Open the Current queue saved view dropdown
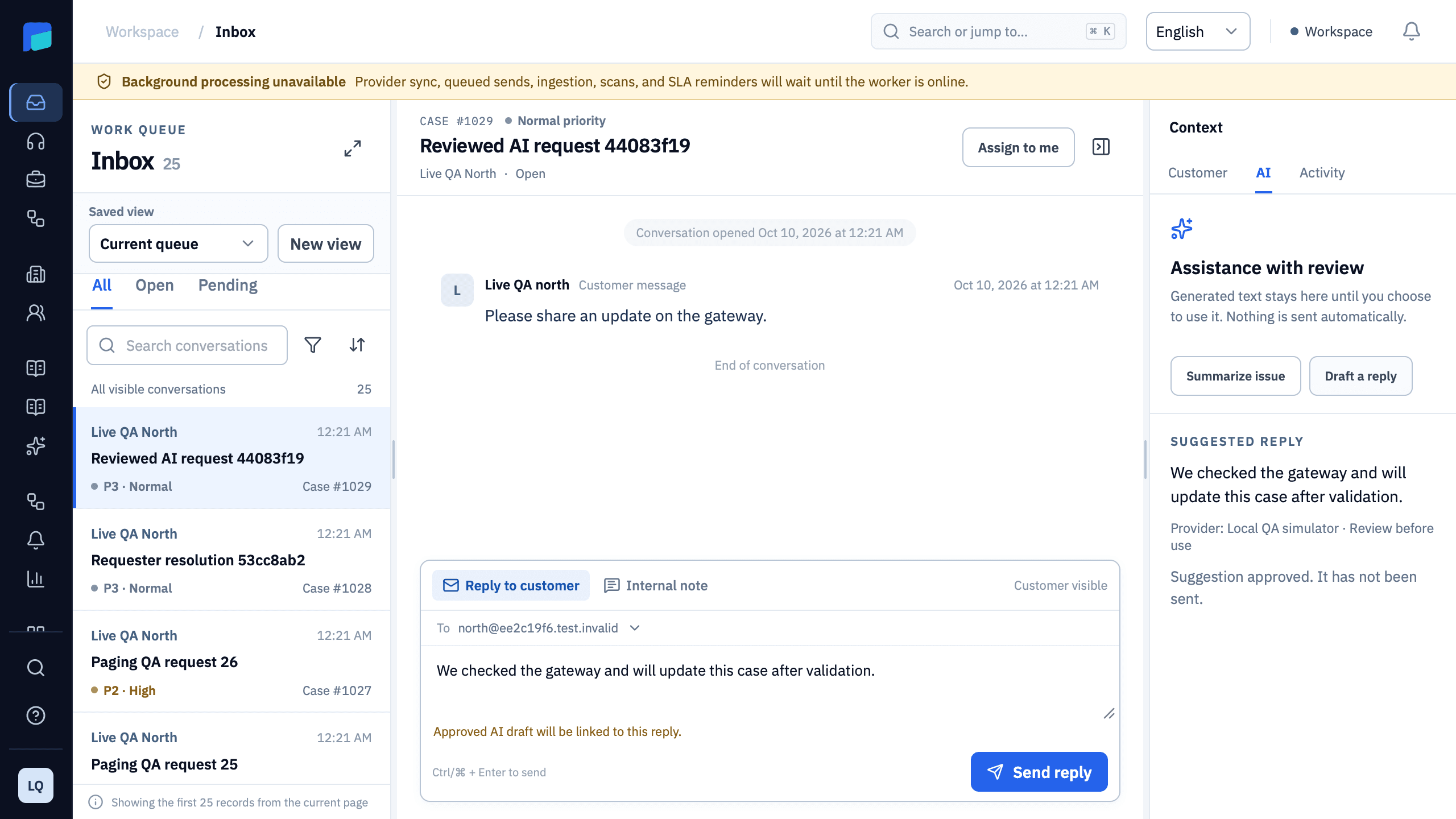 click(179, 243)
